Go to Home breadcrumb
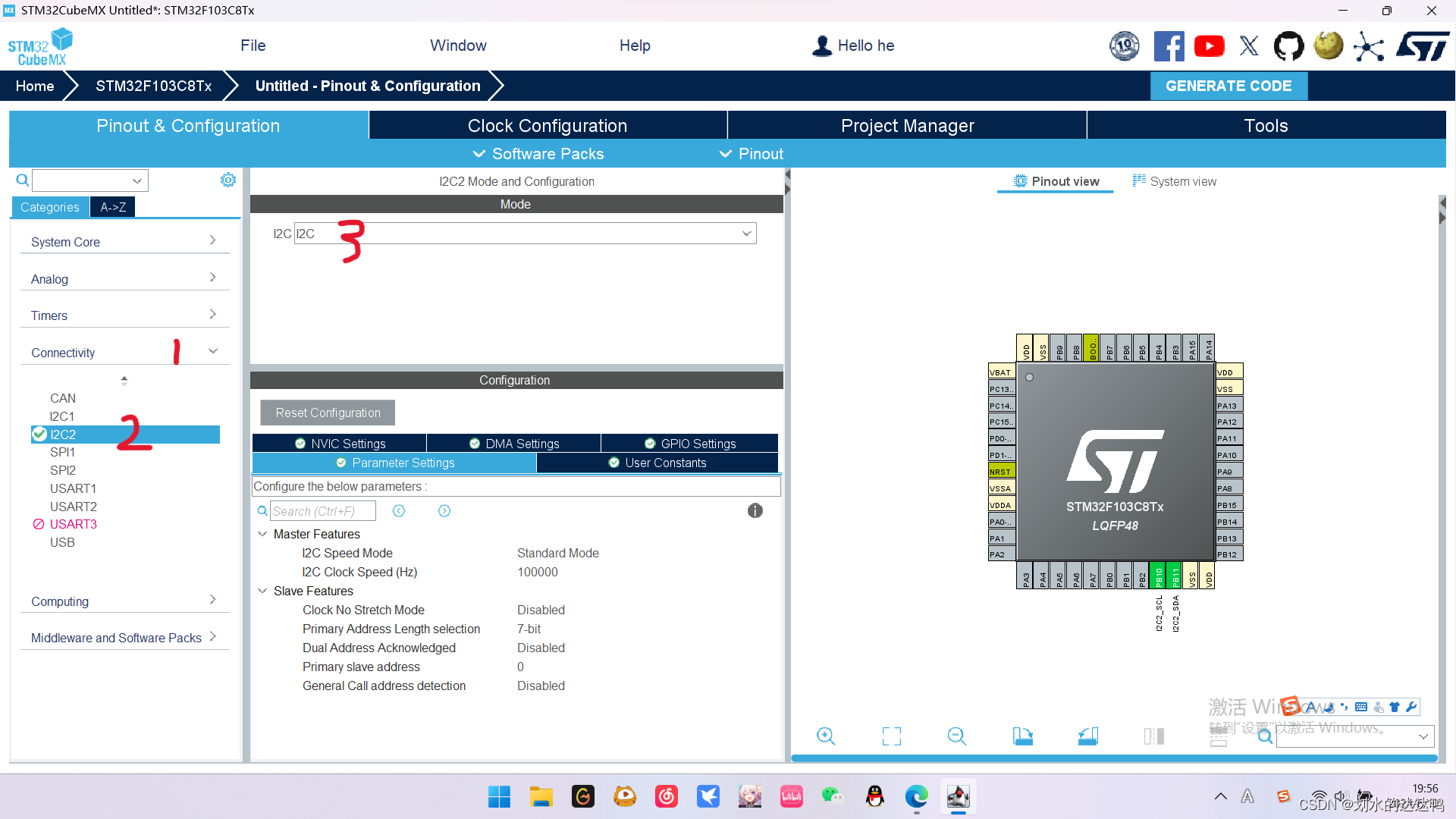This screenshot has height=819, width=1456. 35,86
